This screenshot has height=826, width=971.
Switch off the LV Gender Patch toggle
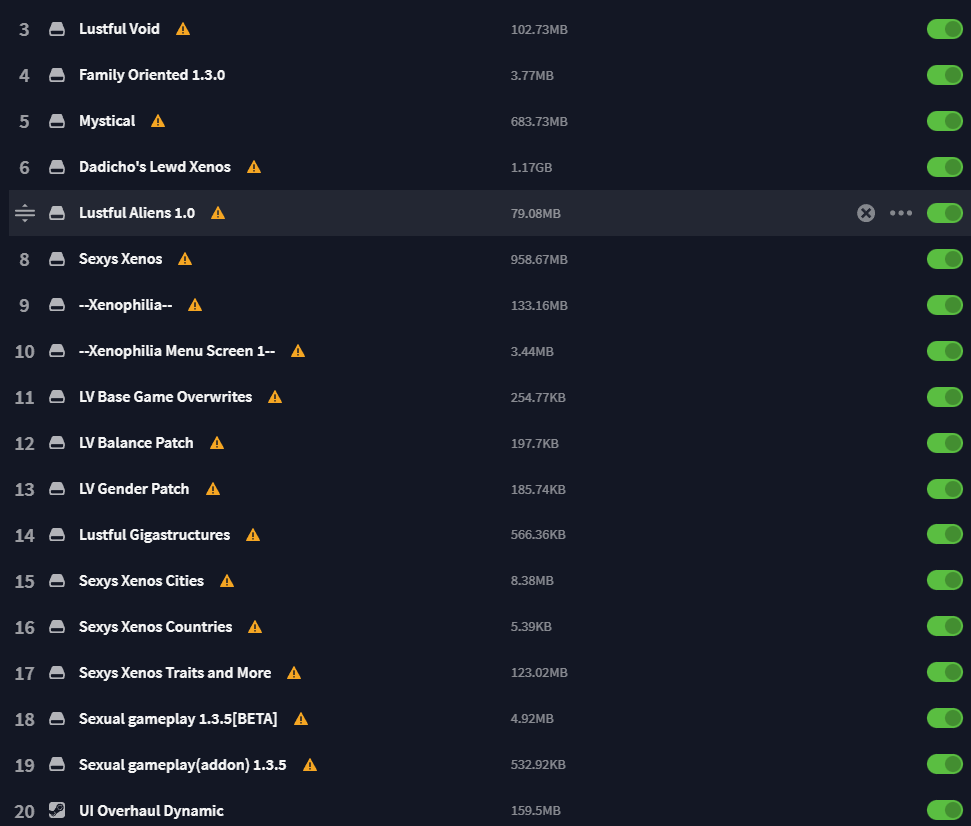click(944, 489)
